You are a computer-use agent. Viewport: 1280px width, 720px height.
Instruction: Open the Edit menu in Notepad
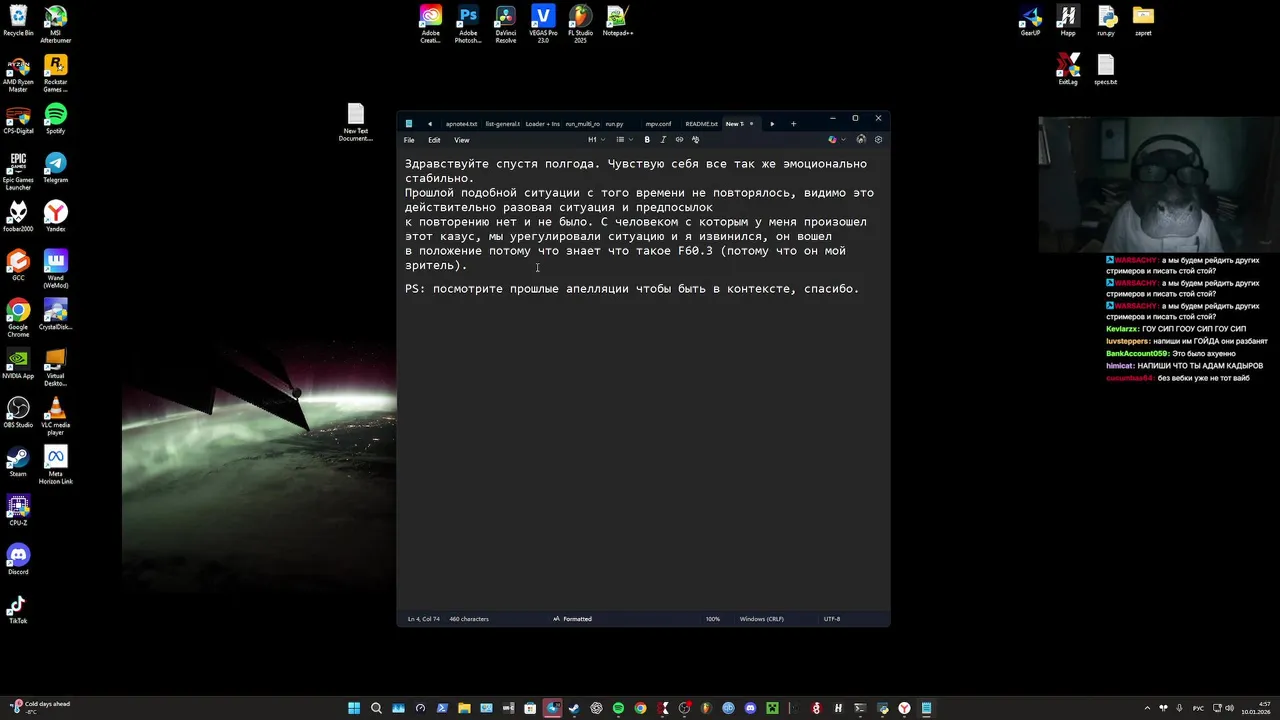coord(434,140)
